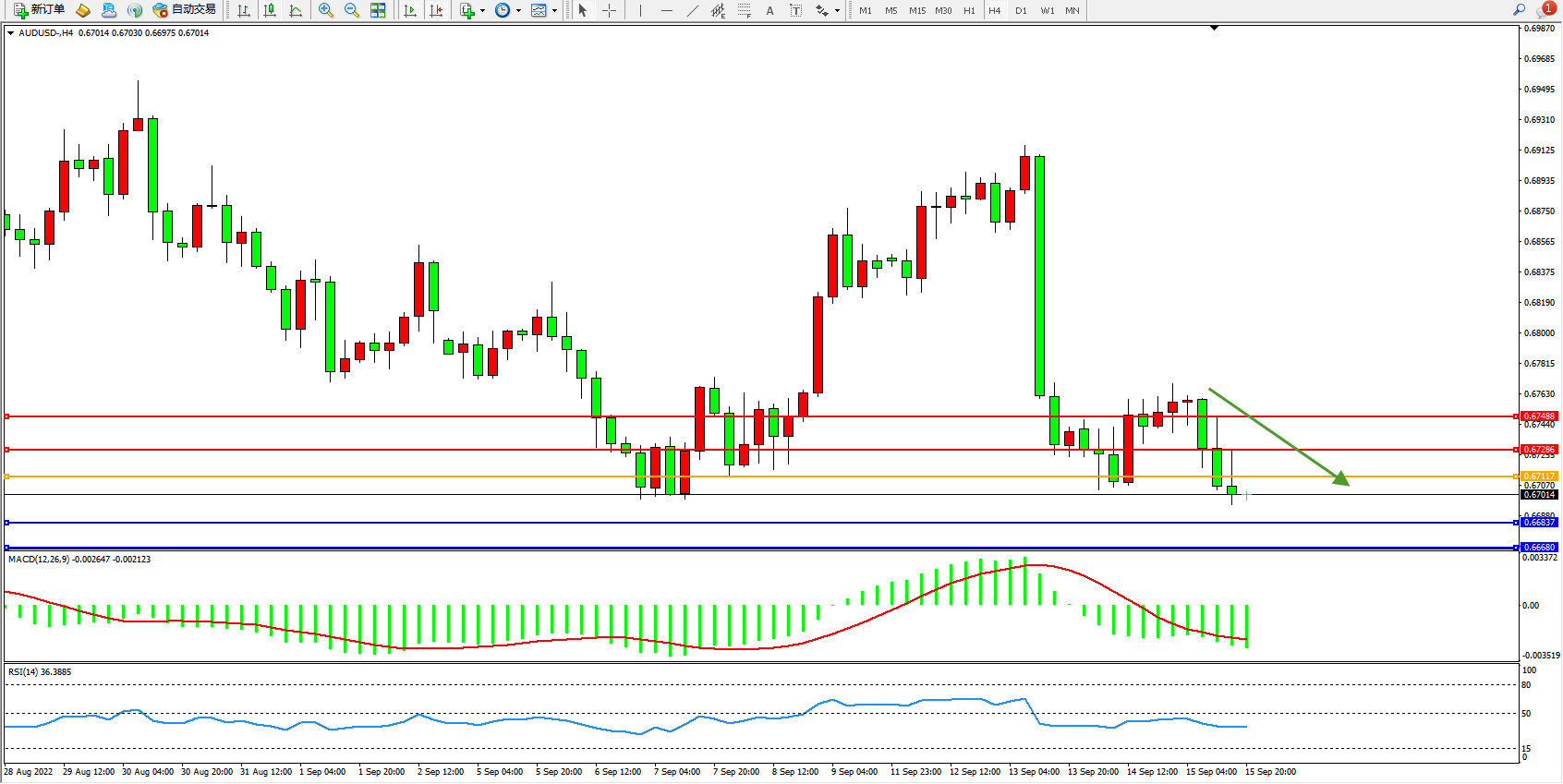Click the tile windows icon
The image size is (1563, 784).
click(378, 10)
